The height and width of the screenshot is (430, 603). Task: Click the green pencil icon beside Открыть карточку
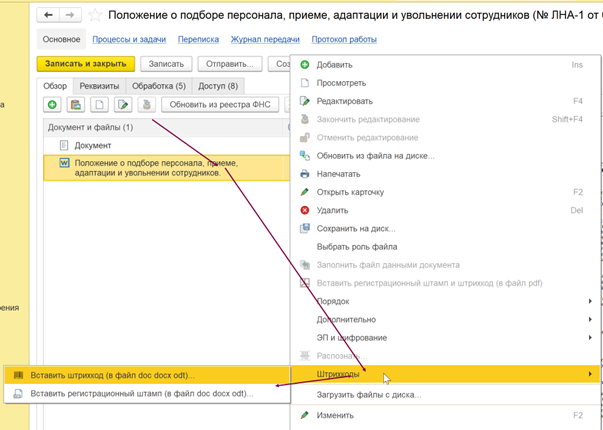click(x=305, y=192)
